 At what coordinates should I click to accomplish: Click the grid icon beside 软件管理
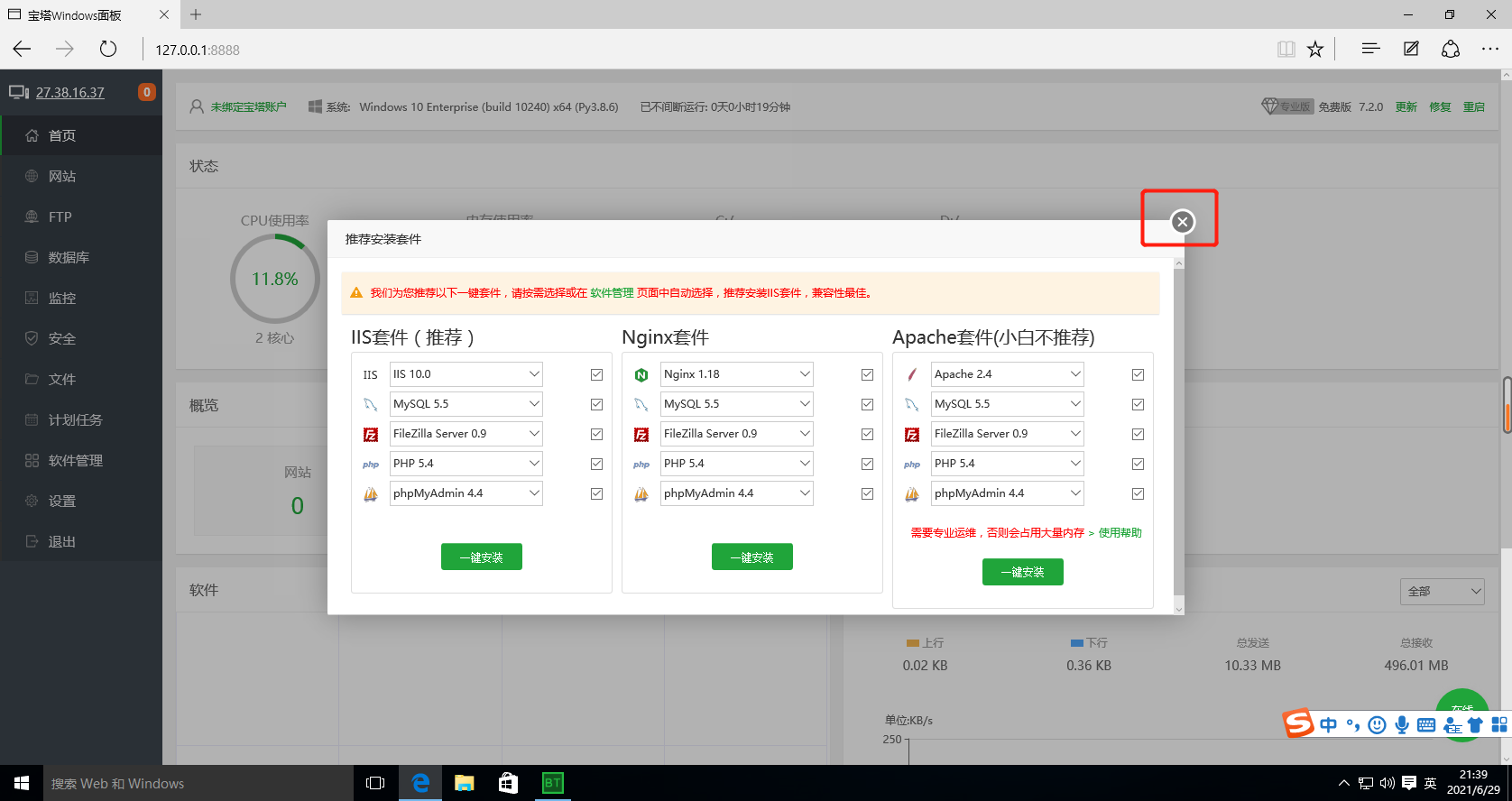(x=32, y=460)
